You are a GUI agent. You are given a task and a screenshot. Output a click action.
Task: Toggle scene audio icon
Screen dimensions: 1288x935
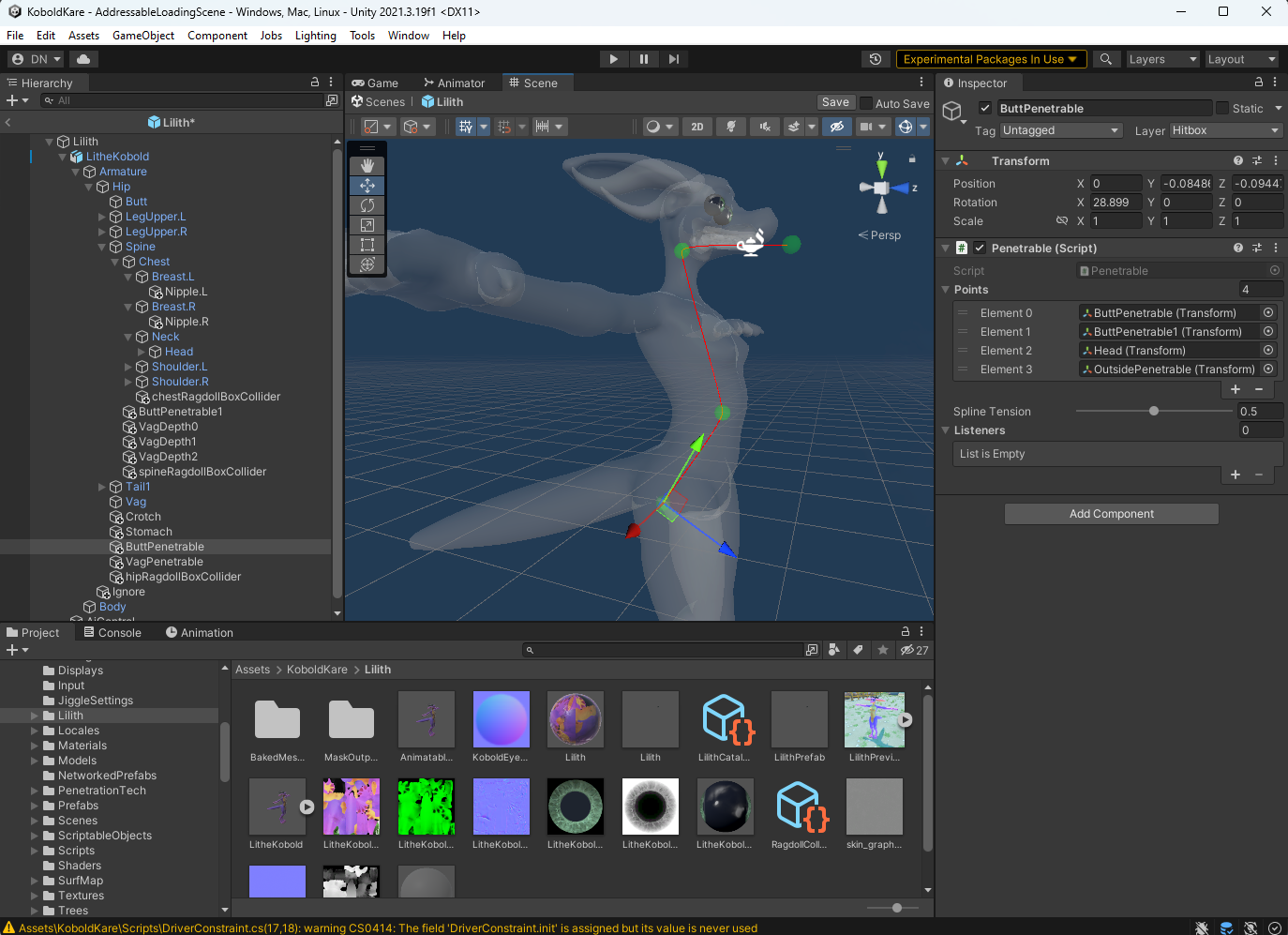click(765, 127)
